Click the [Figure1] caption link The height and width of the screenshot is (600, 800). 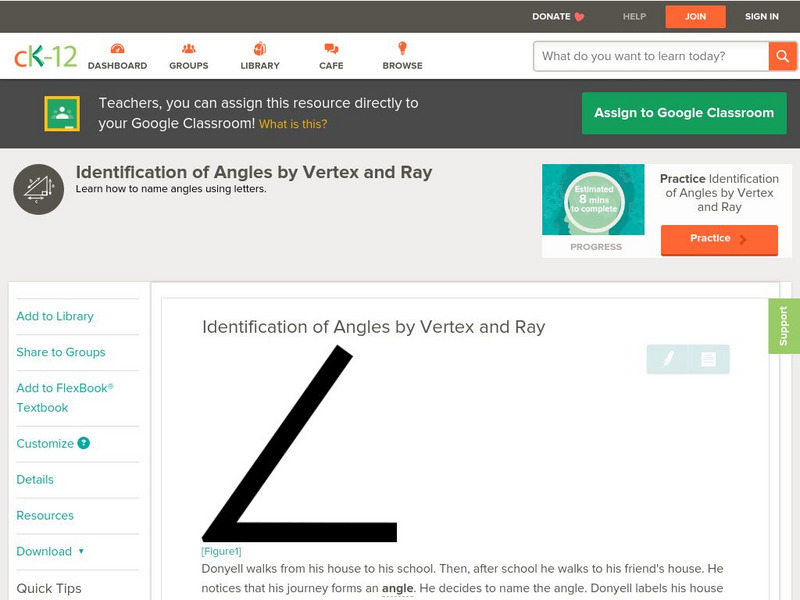pyautogui.click(x=221, y=552)
